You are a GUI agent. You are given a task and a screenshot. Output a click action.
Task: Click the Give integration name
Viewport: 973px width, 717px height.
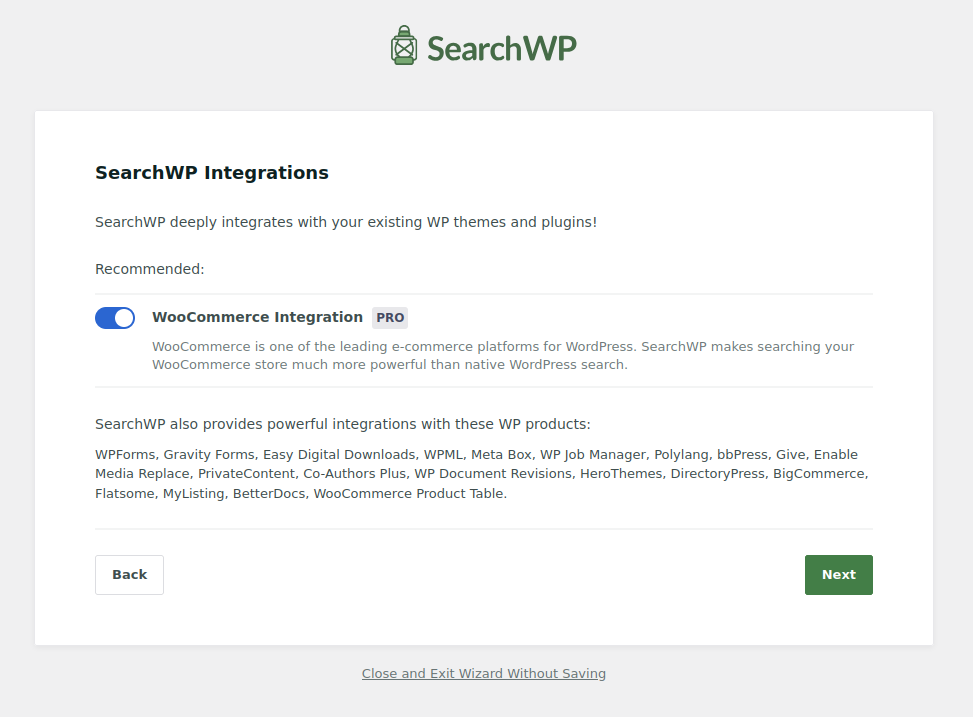click(x=790, y=454)
